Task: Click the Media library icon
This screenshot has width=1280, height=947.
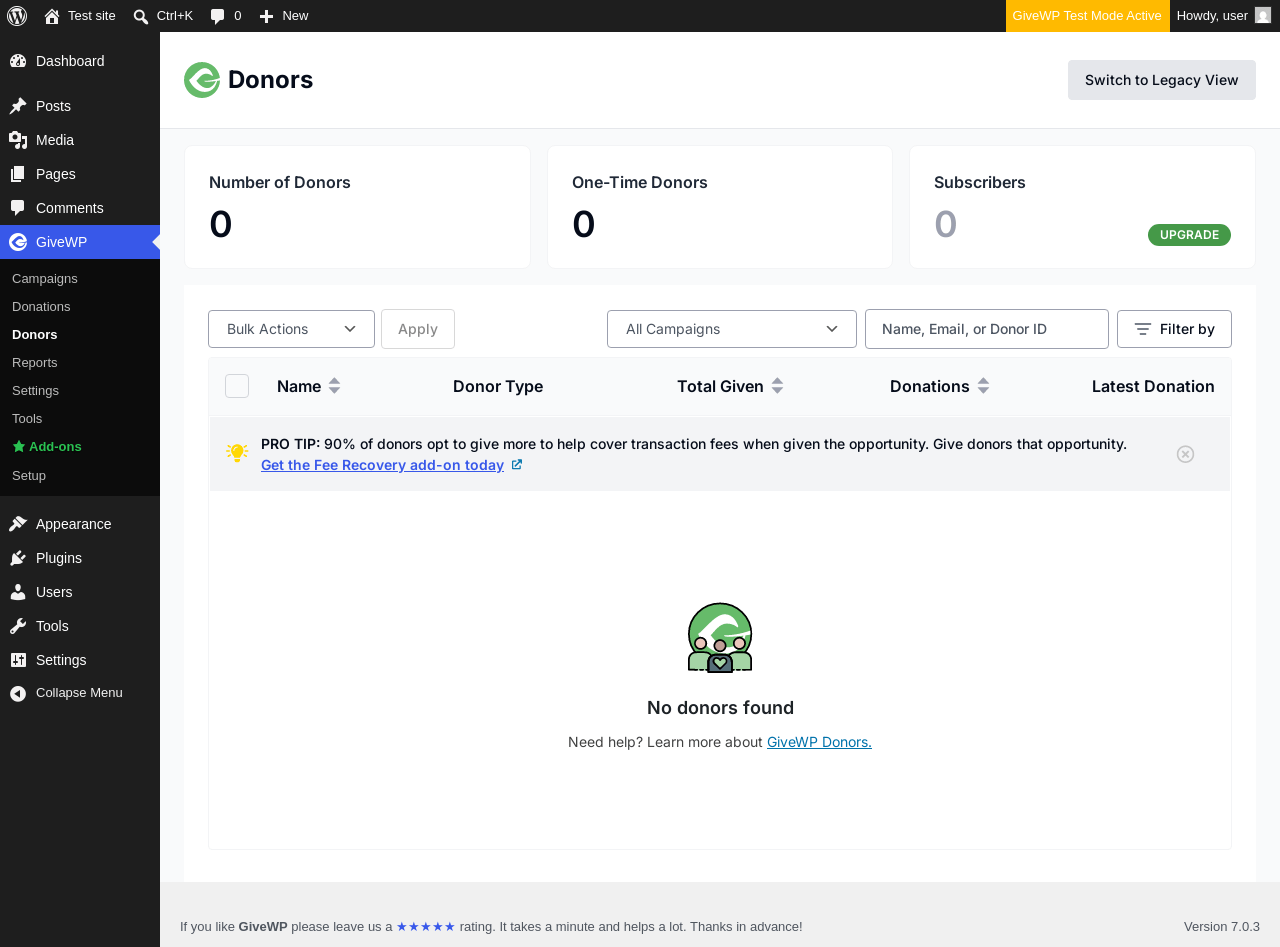Action: point(18,140)
